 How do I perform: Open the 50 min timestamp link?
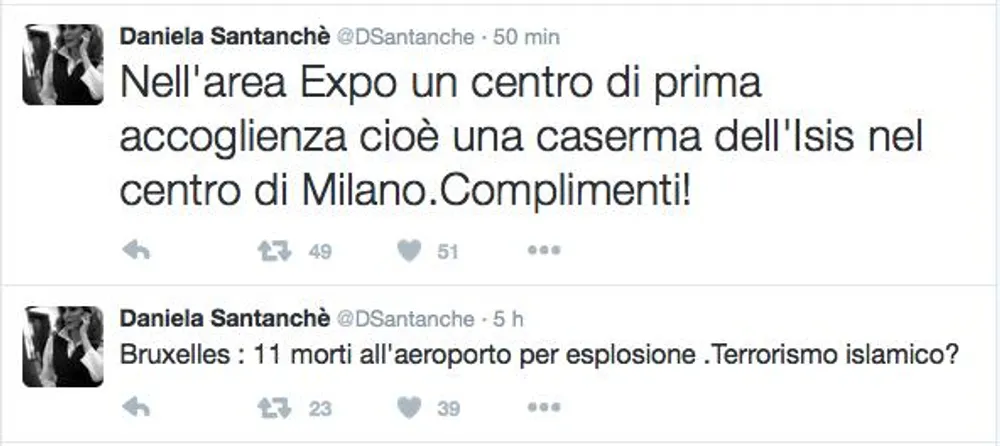pos(526,38)
